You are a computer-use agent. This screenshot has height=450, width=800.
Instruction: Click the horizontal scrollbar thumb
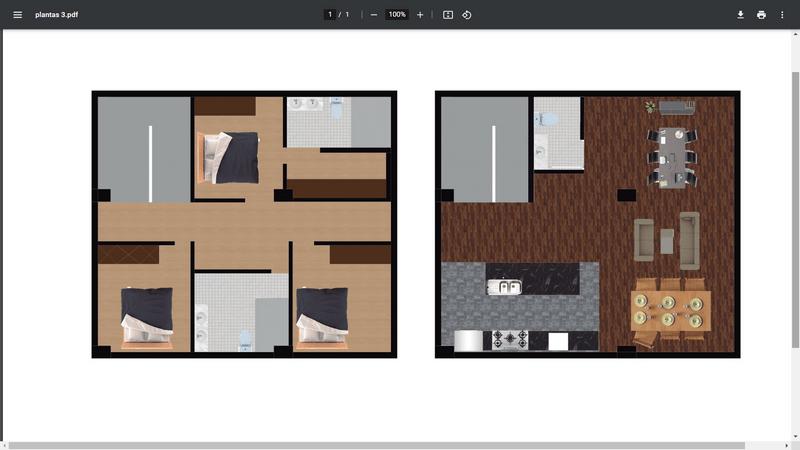coord(377,446)
